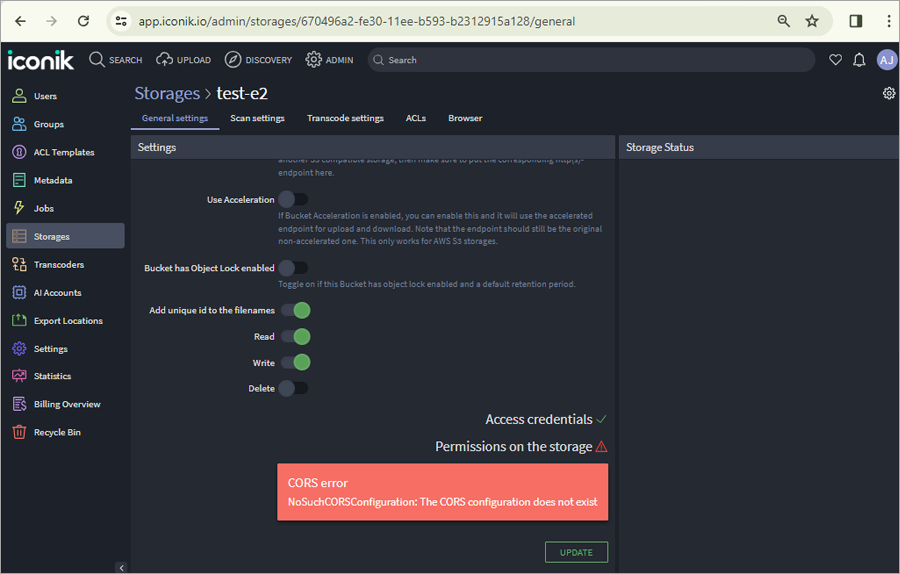Click into the top Search field
This screenshot has width=900, height=574.
591,60
